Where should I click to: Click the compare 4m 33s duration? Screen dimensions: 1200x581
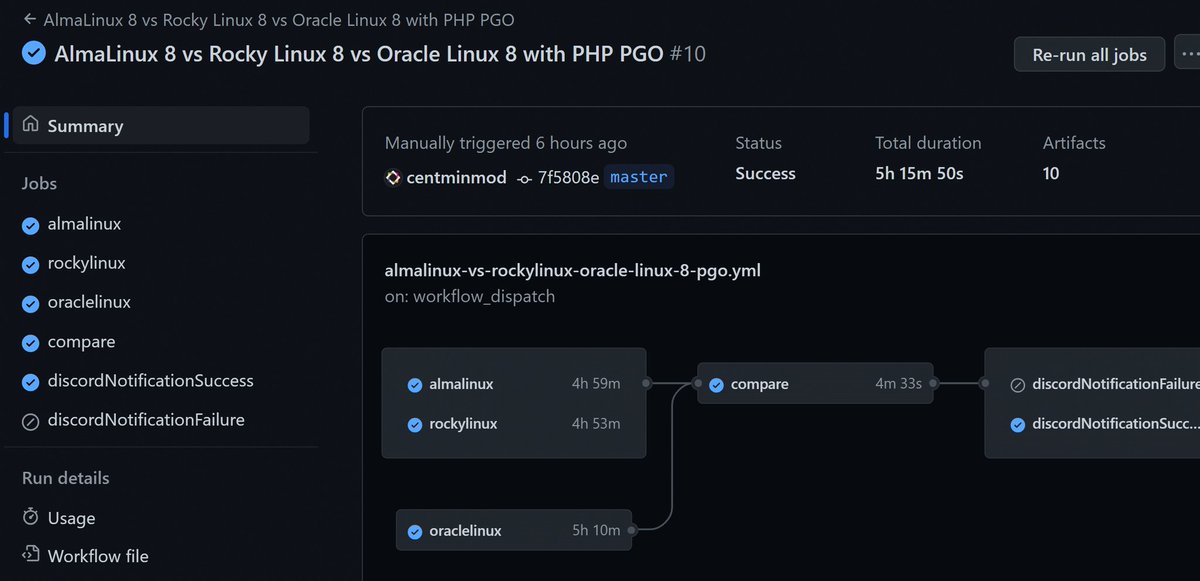tap(898, 384)
